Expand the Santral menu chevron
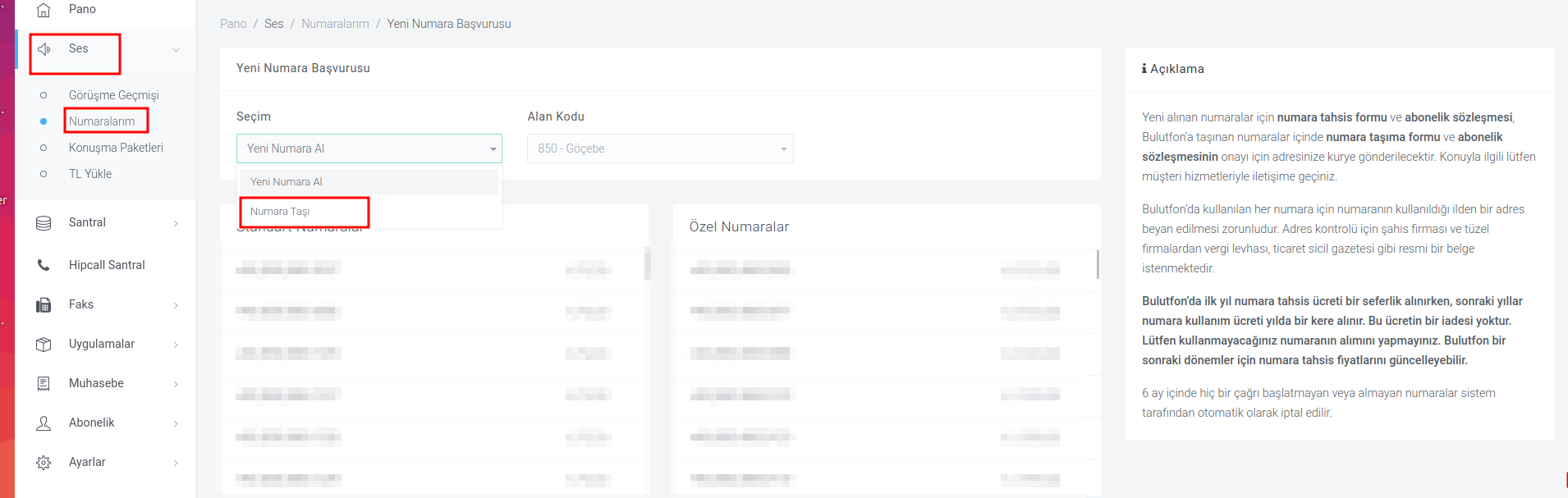1568x498 pixels. (176, 223)
